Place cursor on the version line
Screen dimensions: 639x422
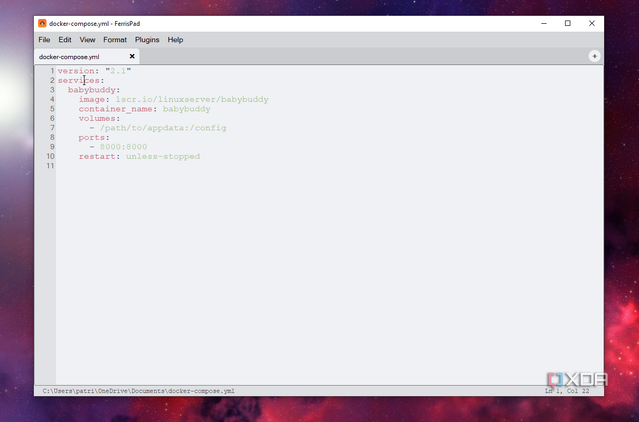pyautogui.click(x=94, y=71)
